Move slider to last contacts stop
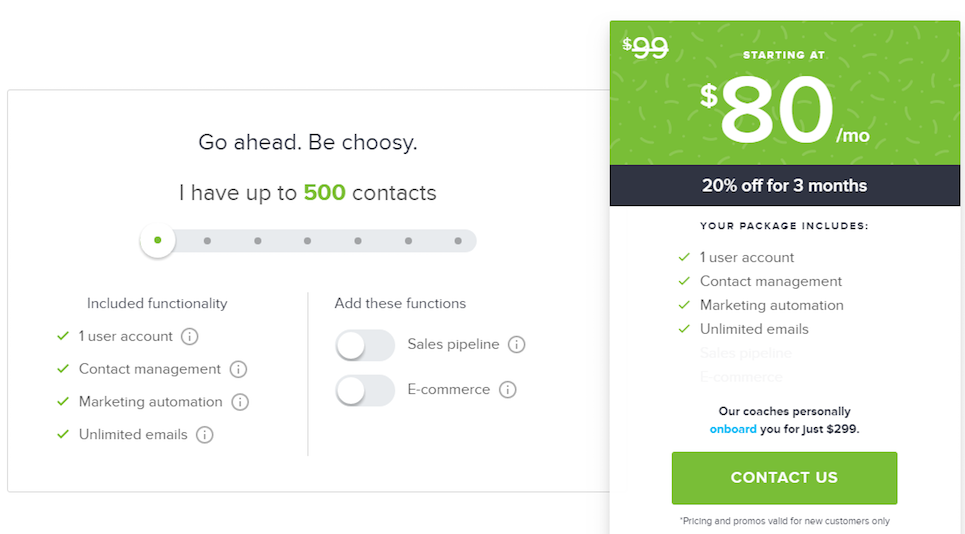Screen dimensions: 965x534 pos(458,241)
